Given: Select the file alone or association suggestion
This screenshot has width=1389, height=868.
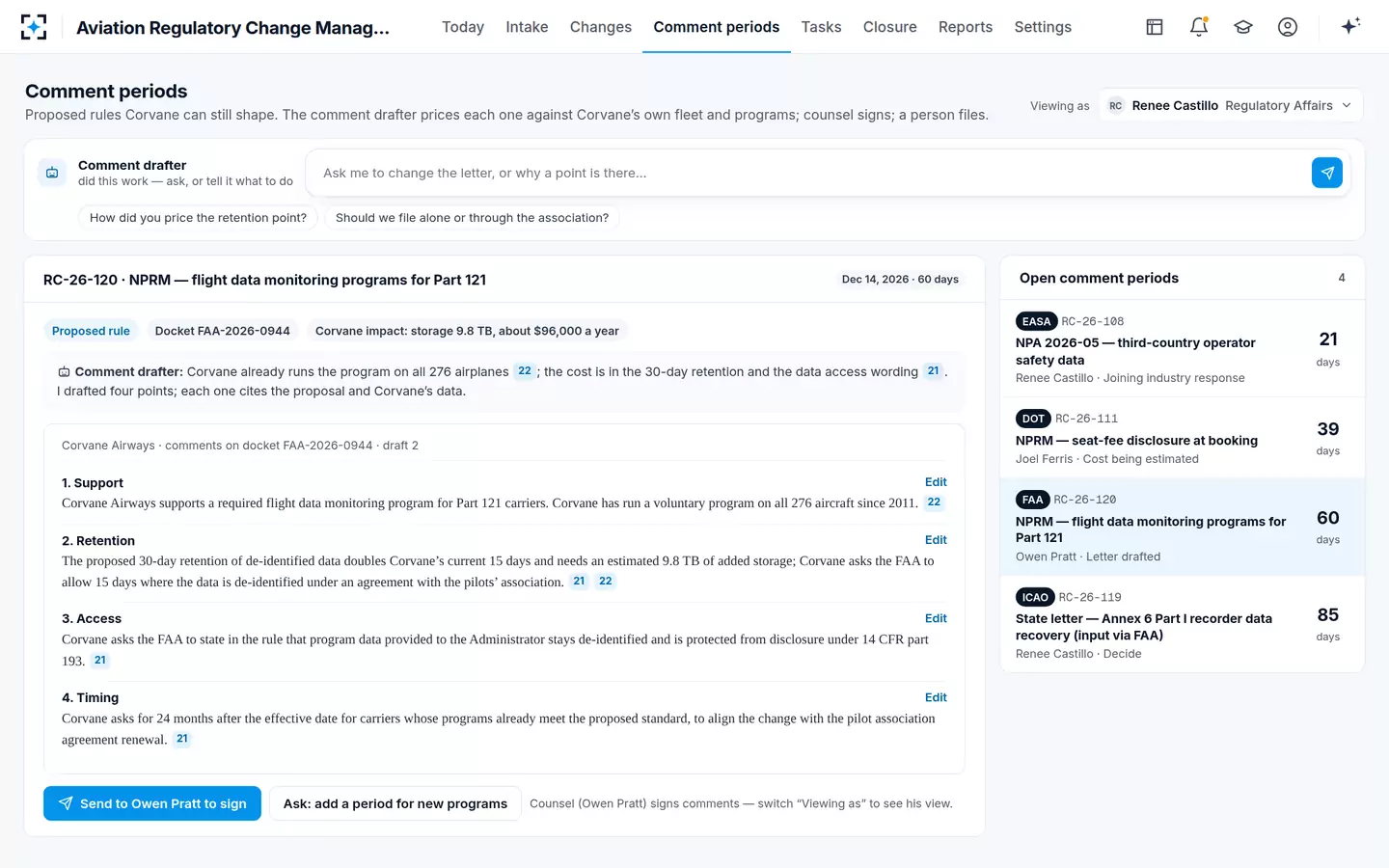Looking at the screenshot, I should point(472,218).
